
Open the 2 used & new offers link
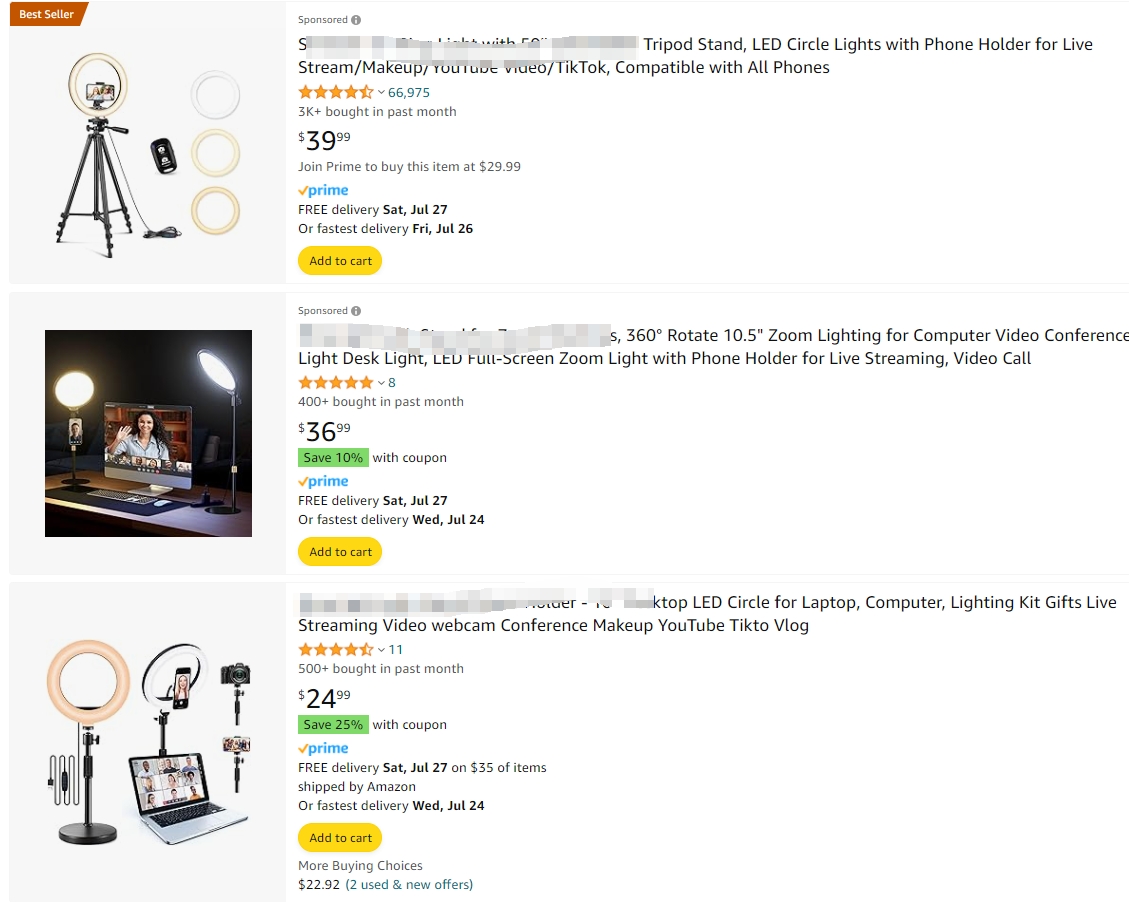pos(409,885)
